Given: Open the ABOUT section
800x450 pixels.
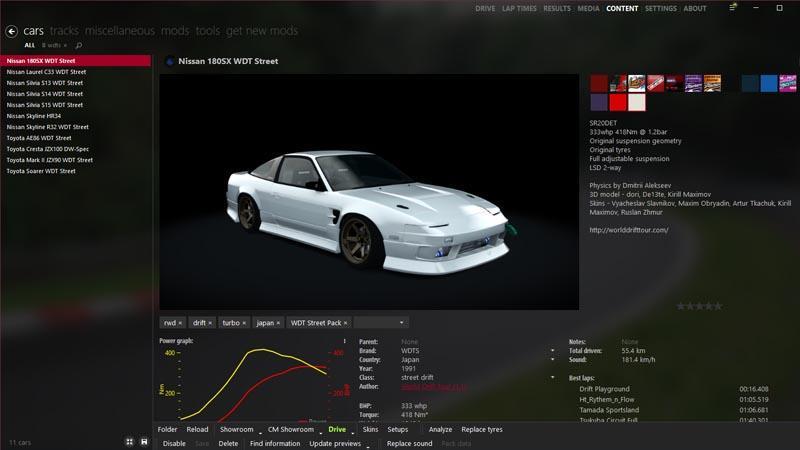Looking at the screenshot, I should point(695,9).
